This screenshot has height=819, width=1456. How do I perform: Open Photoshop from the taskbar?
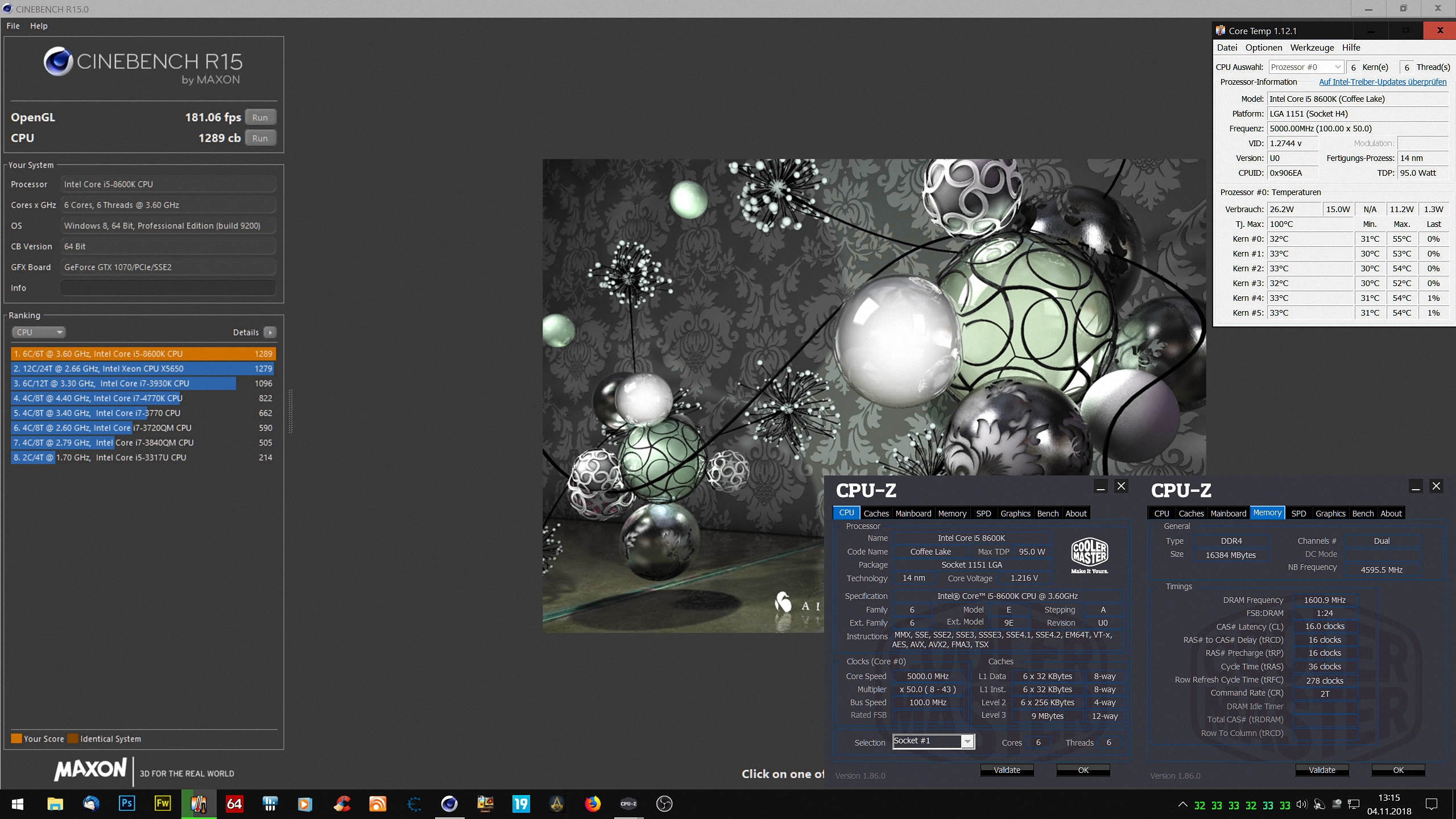click(x=126, y=804)
